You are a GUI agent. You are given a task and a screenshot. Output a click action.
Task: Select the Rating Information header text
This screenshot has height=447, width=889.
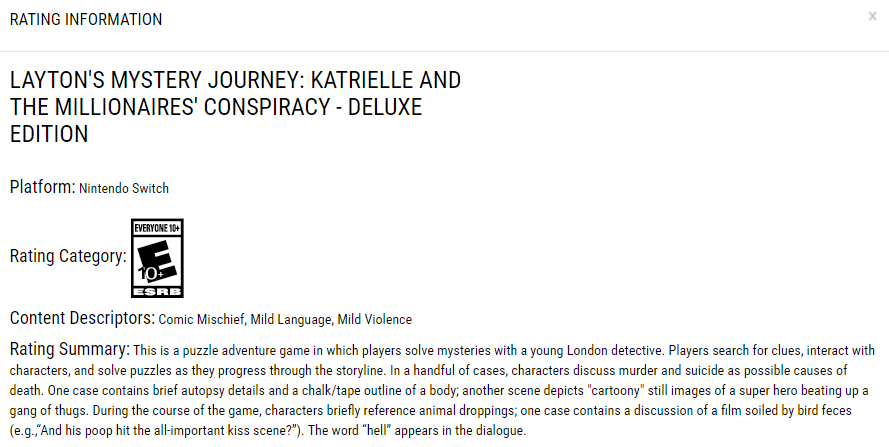click(86, 19)
